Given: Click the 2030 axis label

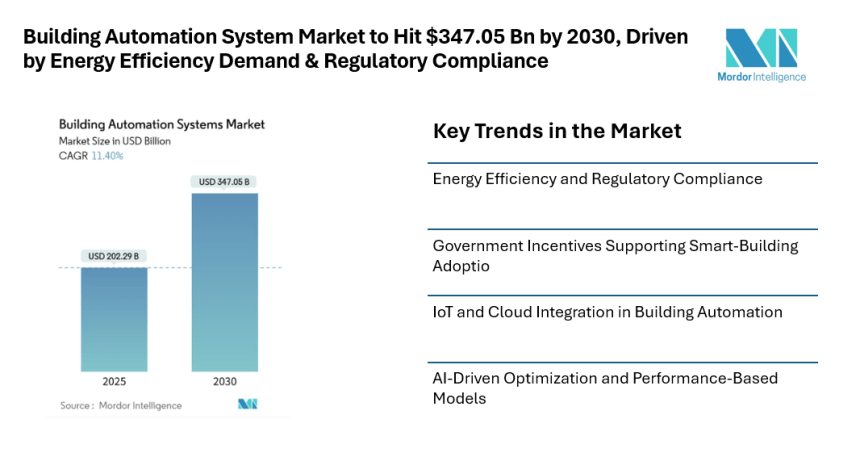Looking at the screenshot, I should 224,381.
